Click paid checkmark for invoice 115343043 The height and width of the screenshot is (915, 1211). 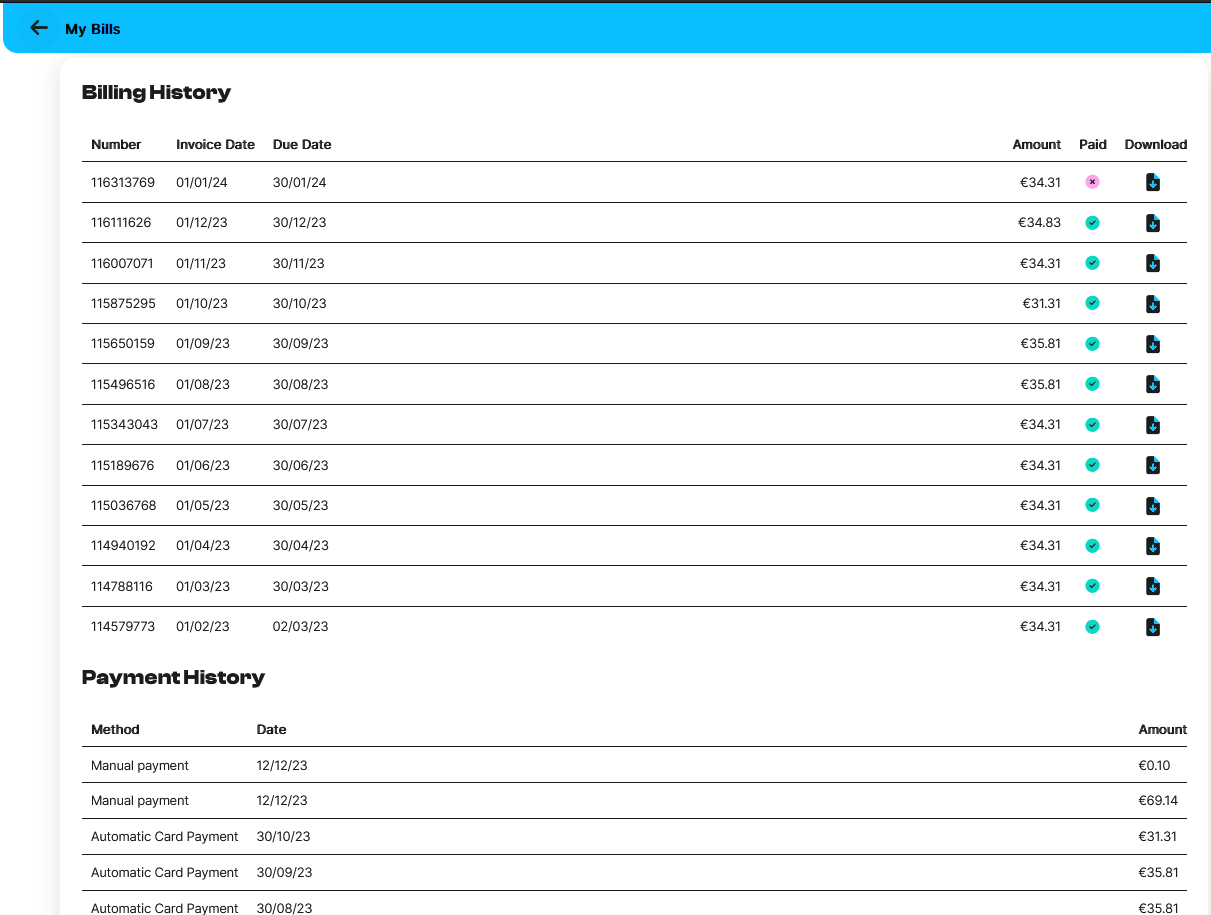tap(1092, 424)
